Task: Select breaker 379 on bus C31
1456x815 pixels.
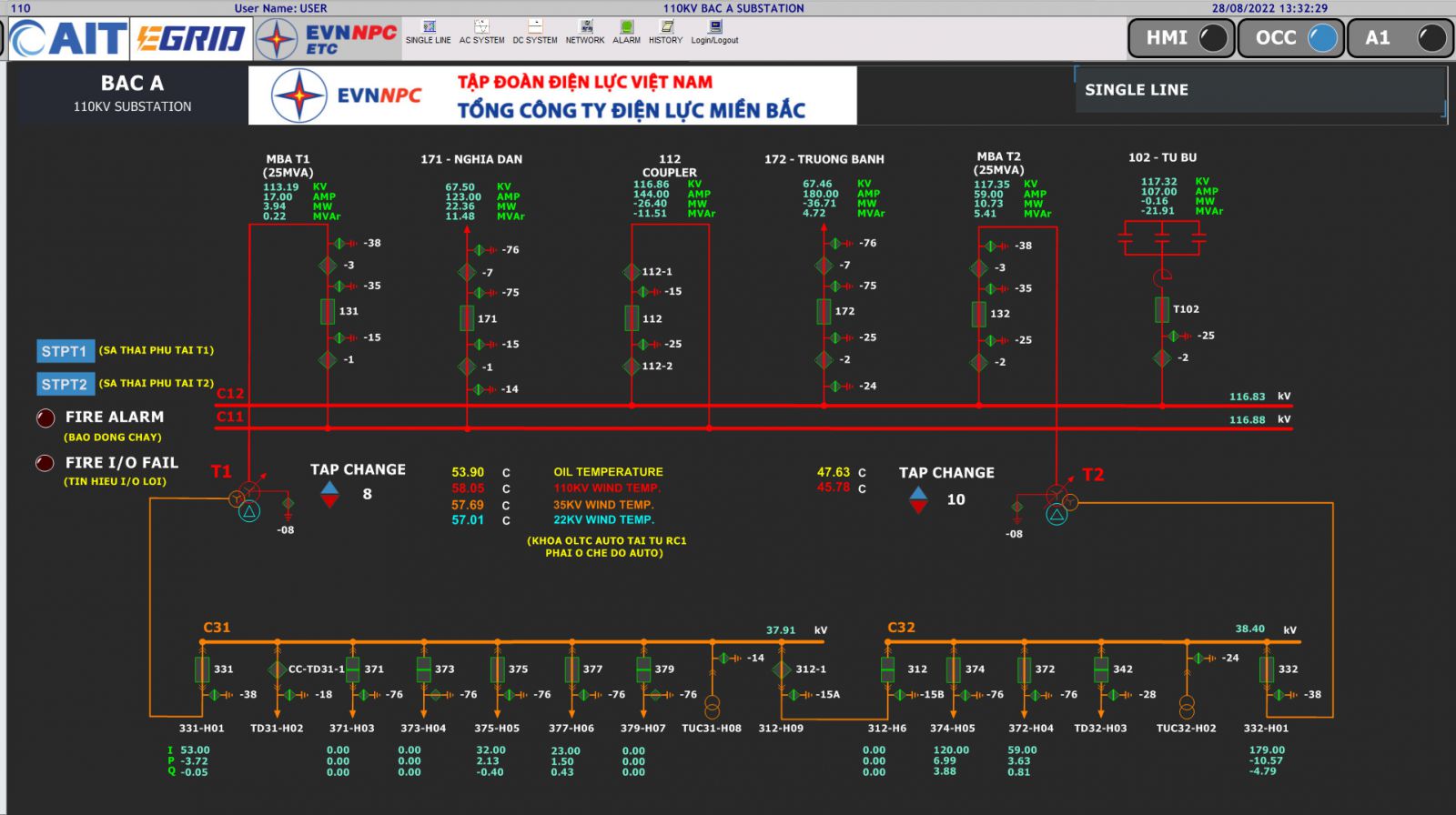Action: click(643, 669)
